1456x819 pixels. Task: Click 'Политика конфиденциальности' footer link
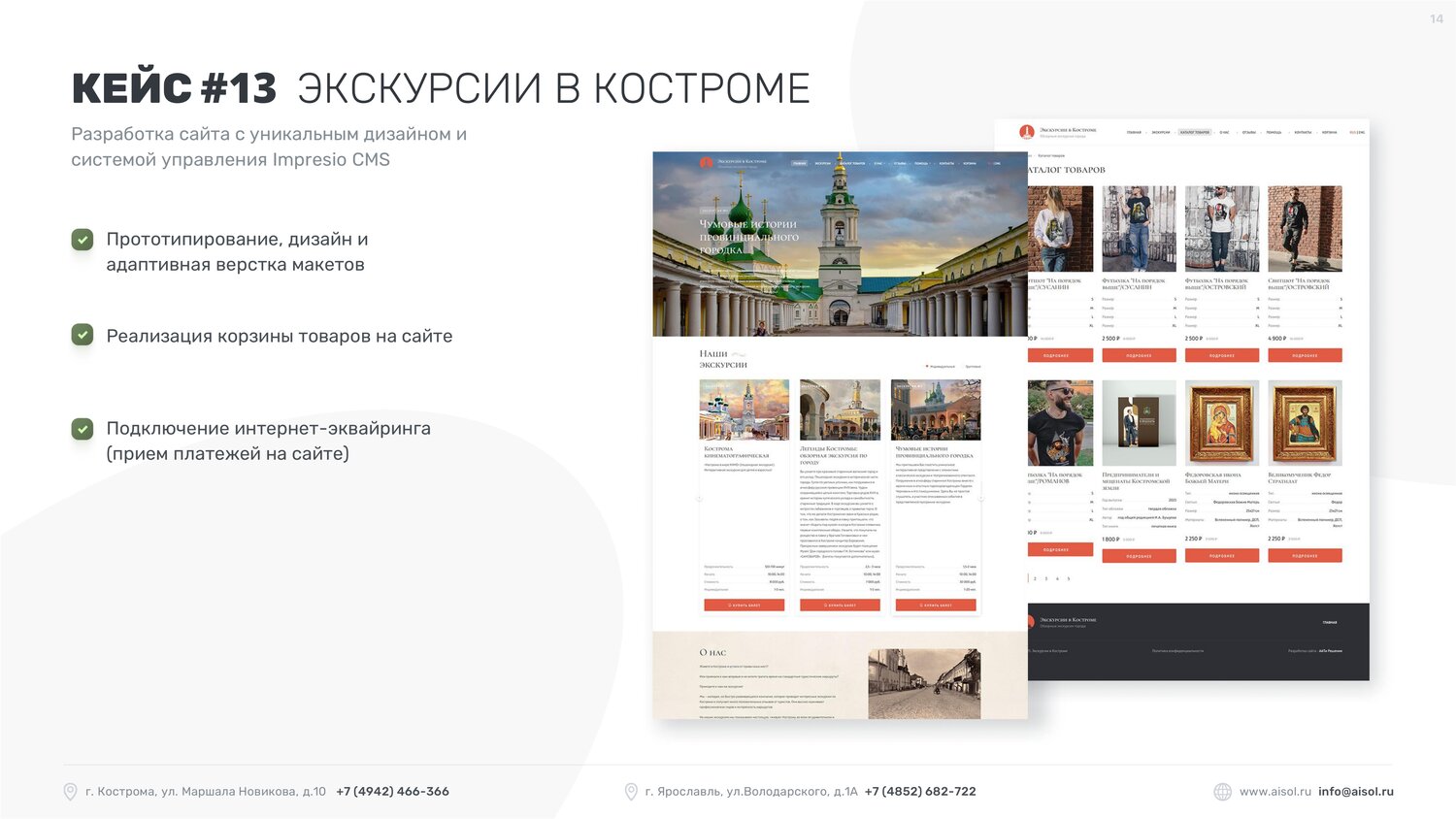1177,651
